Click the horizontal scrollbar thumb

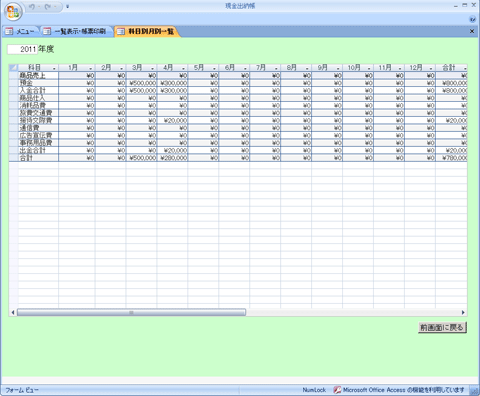(131, 312)
